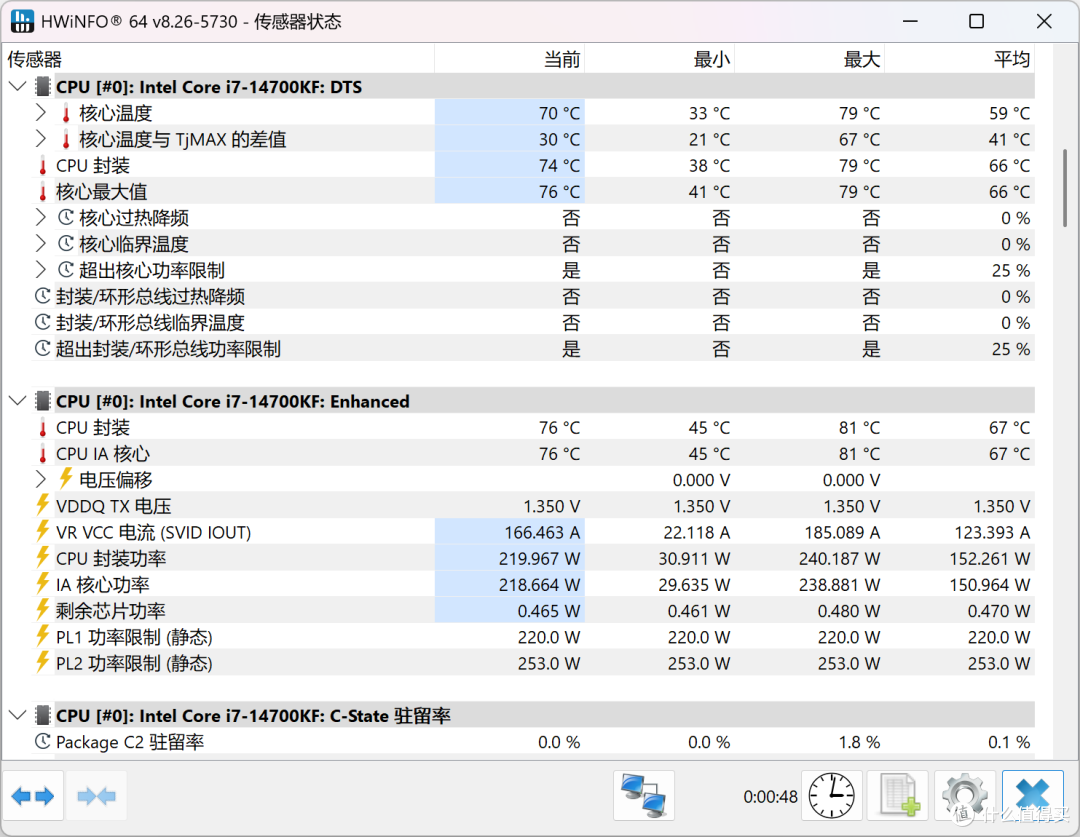Click the 1.8 % maximum C2 residency value
This screenshot has width=1080, height=837.
859,743
